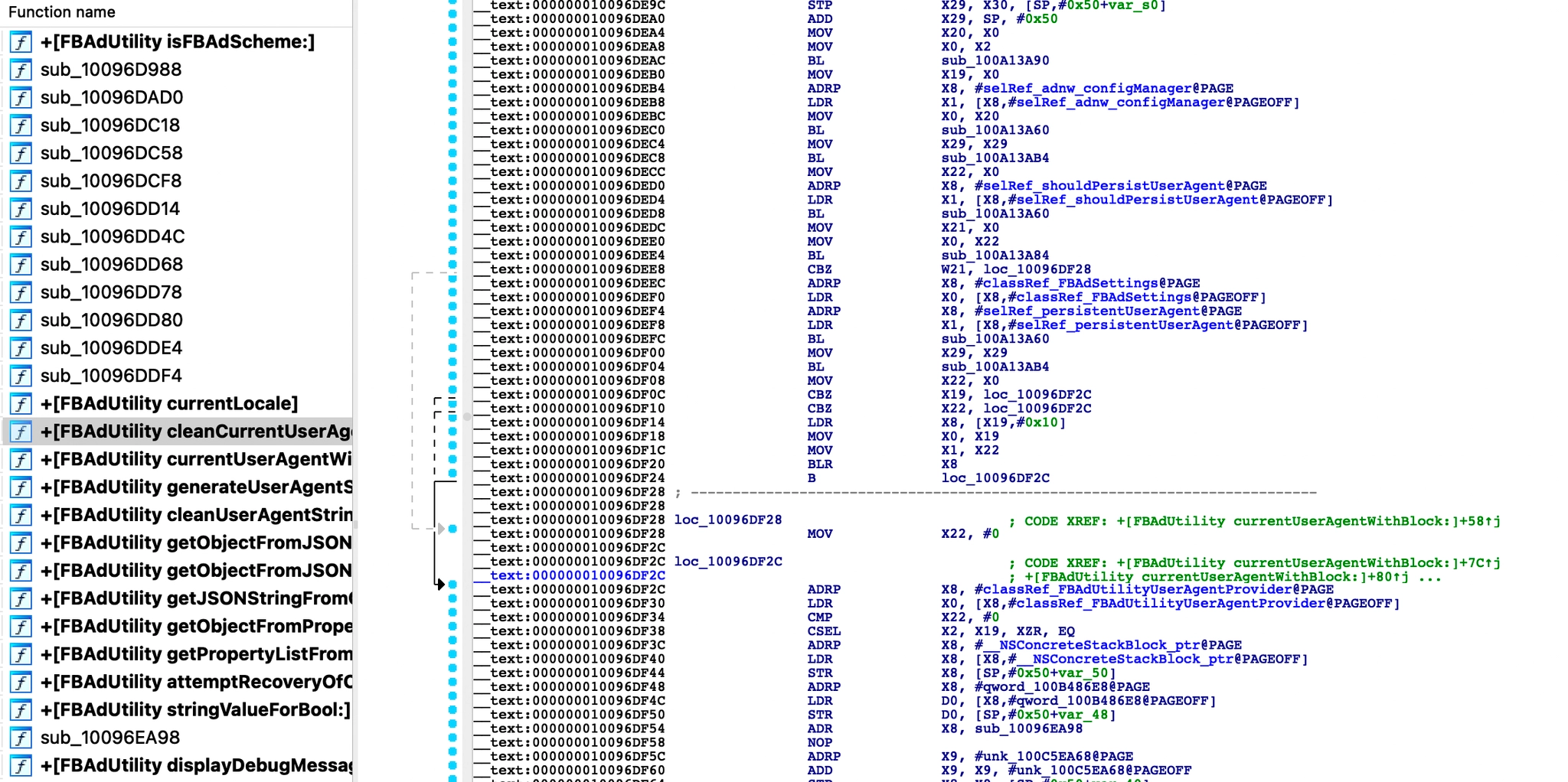Image resolution: width=1568 pixels, height=782 pixels.
Task: Follow sub_10096EA98 in ADR instruction
Action: (x=1028, y=728)
